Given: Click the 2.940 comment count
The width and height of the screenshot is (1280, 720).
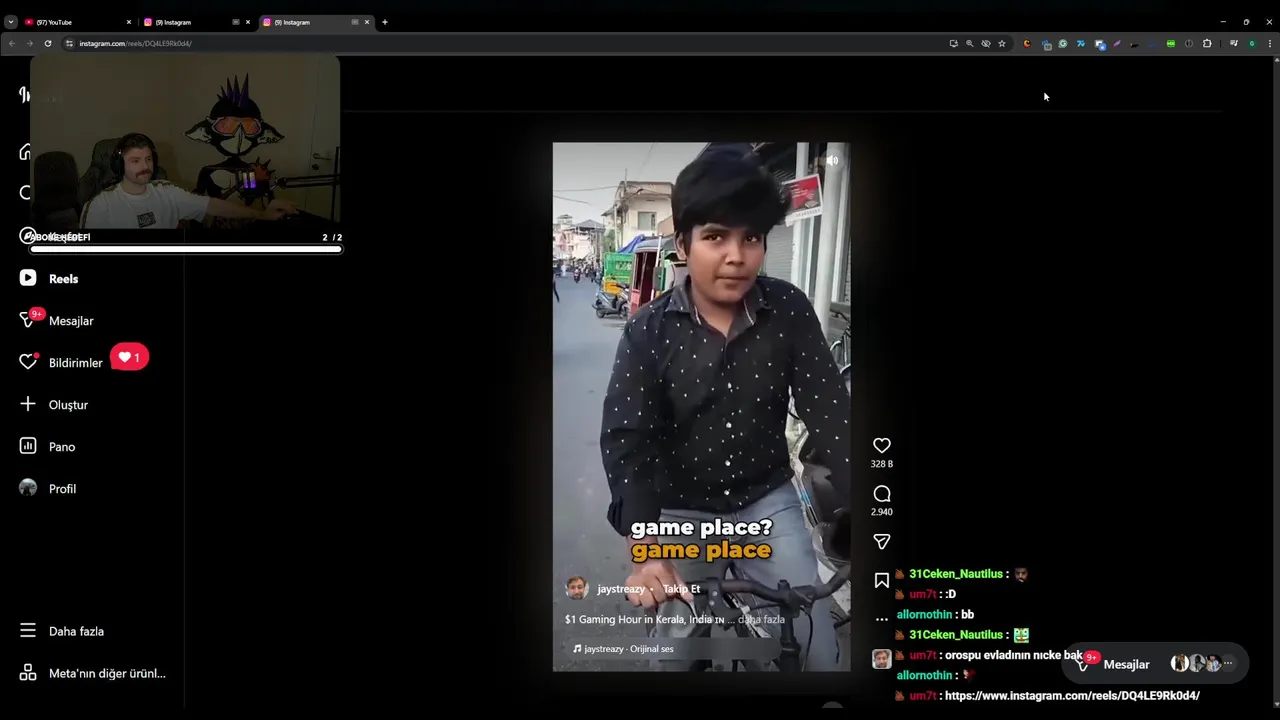Looking at the screenshot, I should 882,512.
